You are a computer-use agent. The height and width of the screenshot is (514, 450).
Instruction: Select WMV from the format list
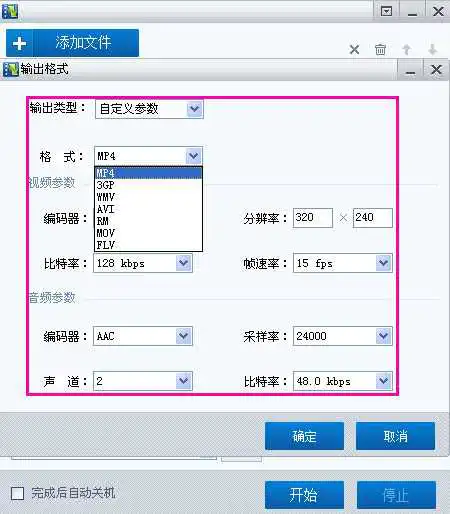[x=149, y=197]
